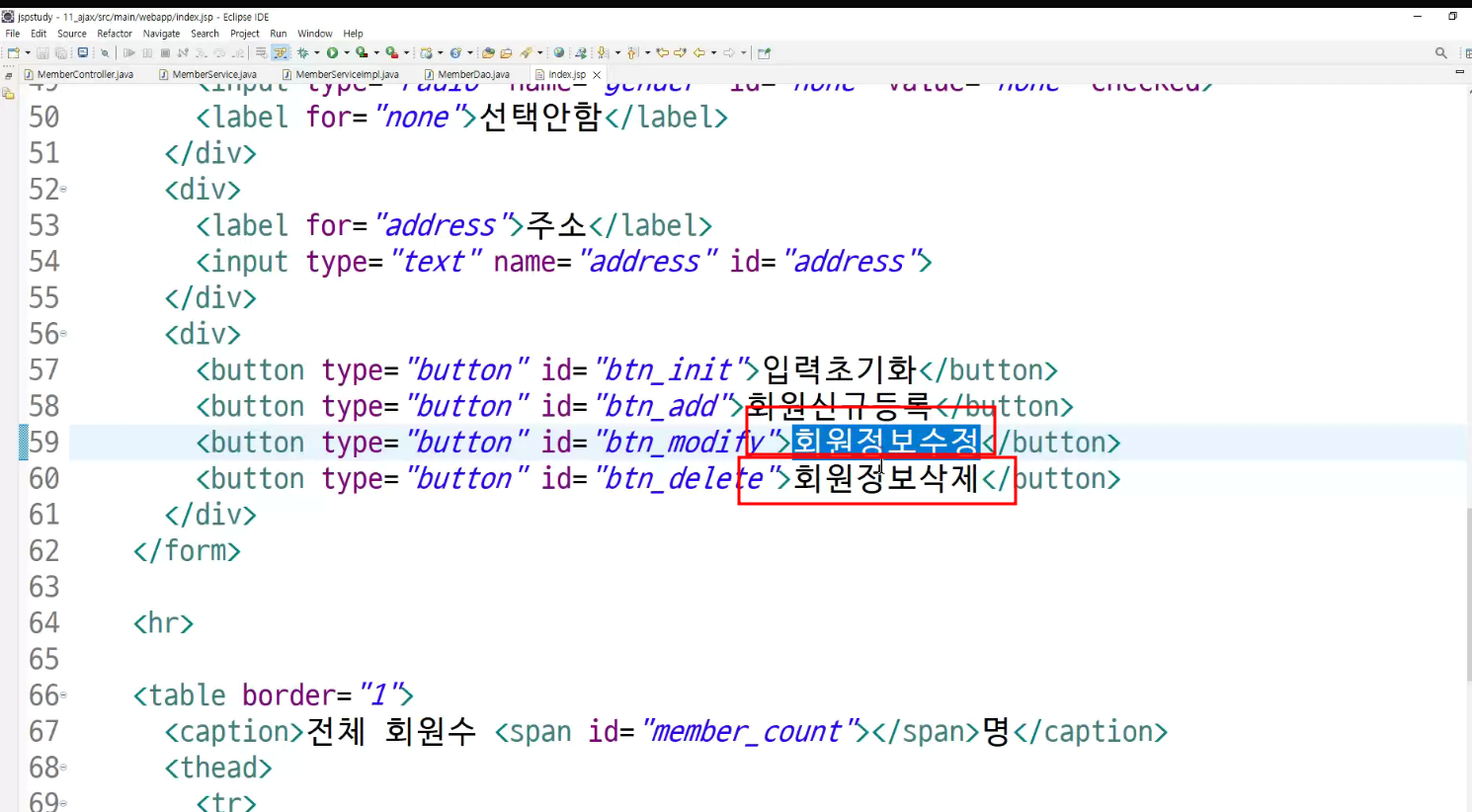Click the Open Task folder icon
Screen dimensions: 1472x812
(506, 52)
